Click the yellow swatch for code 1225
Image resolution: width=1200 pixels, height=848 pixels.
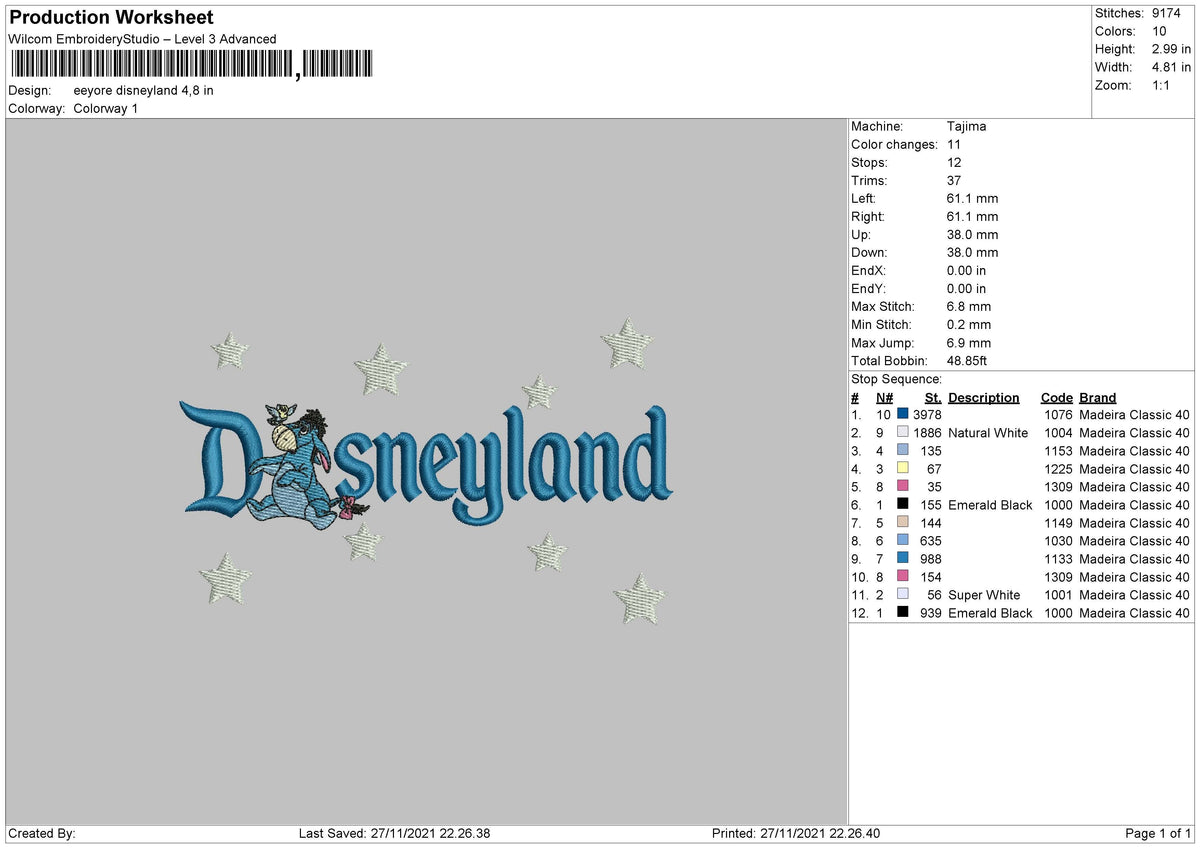pyautogui.click(x=903, y=468)
